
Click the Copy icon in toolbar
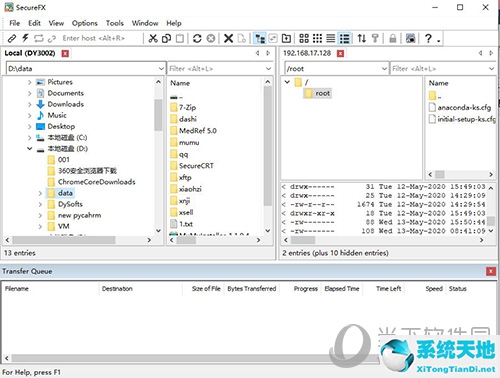(166, 38)
